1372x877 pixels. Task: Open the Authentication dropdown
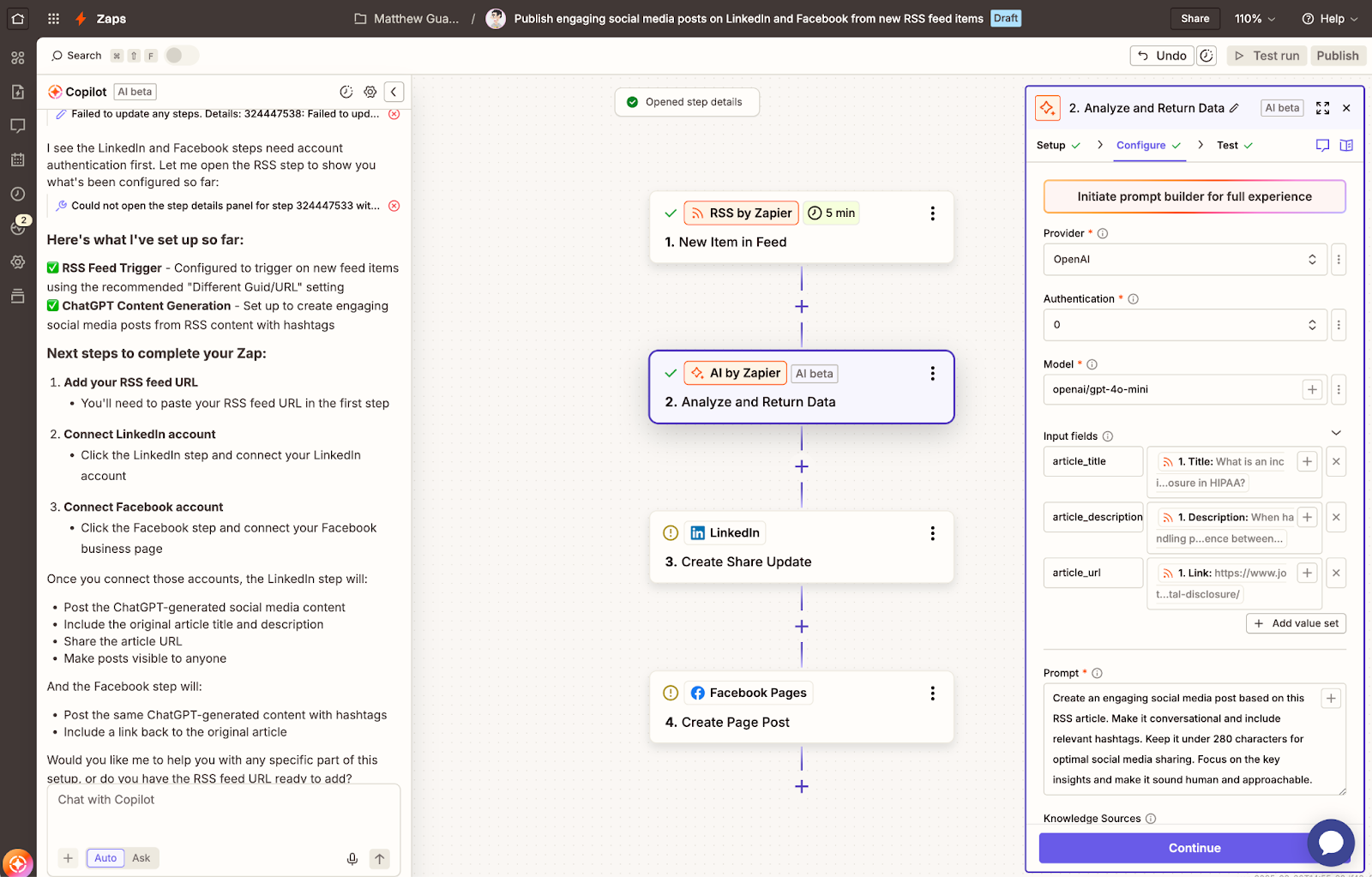pyautogui.click(x=1184, y=324)
